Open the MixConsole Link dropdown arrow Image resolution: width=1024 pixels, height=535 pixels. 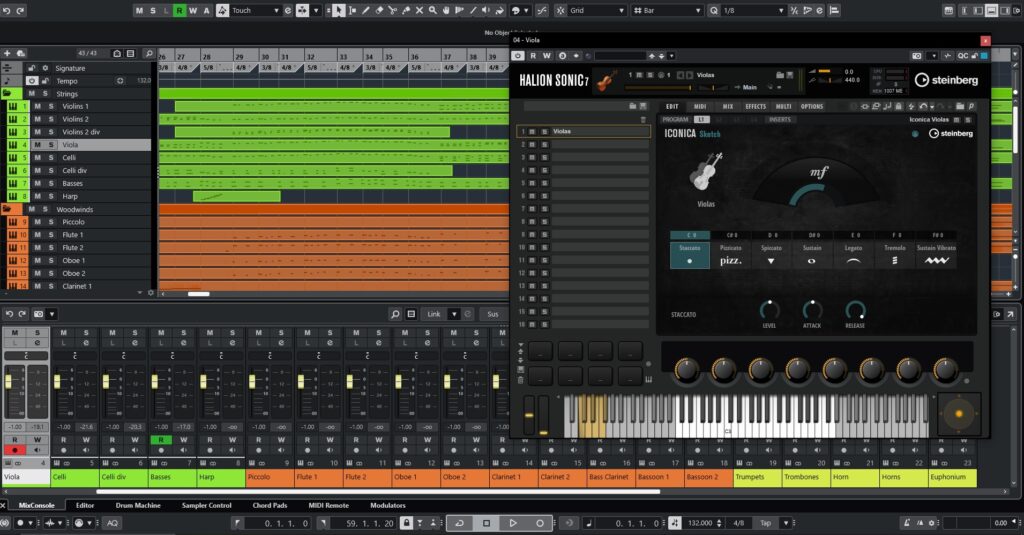click(454, 314)
